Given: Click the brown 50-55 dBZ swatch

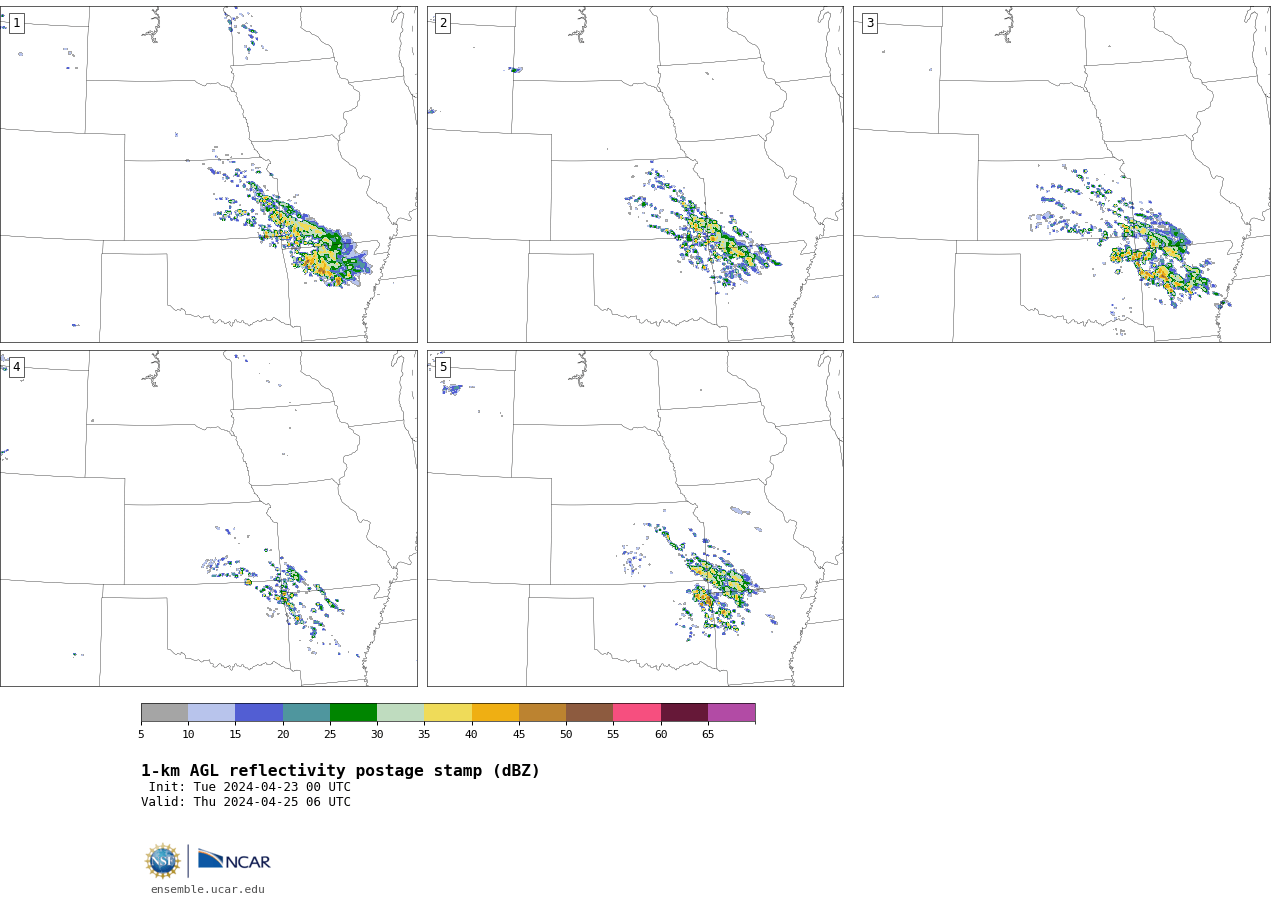Looking at the screenshot, I should pyautogui.click(x=590, y=713).
